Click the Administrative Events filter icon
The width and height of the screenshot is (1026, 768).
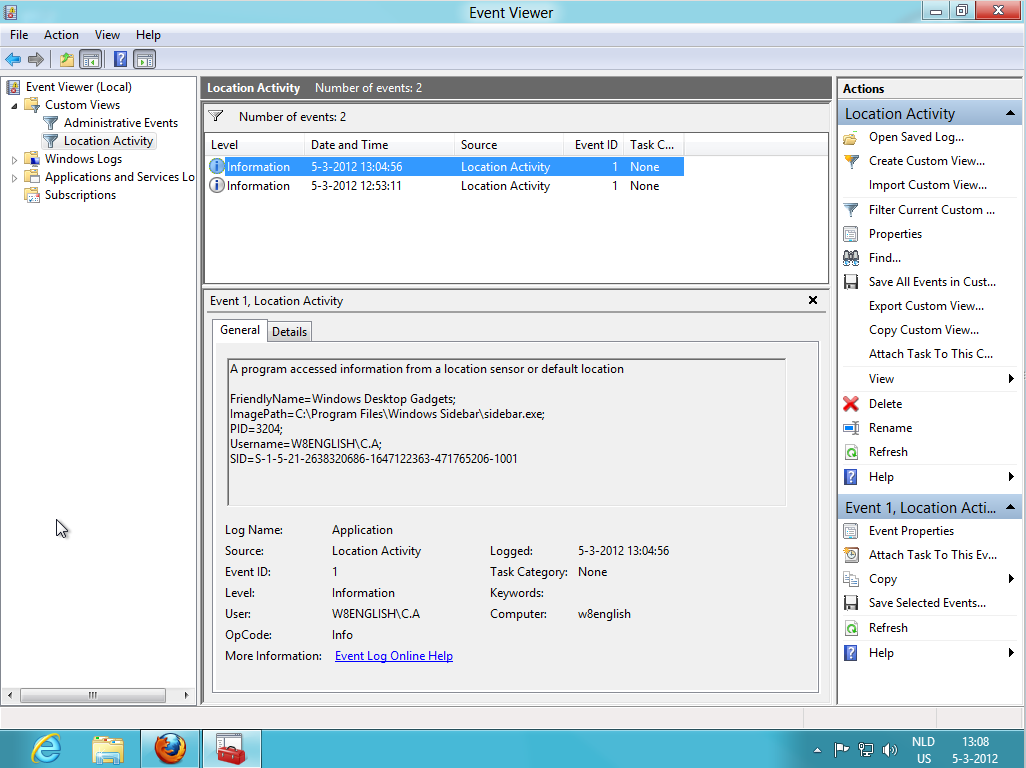(50, 123)
